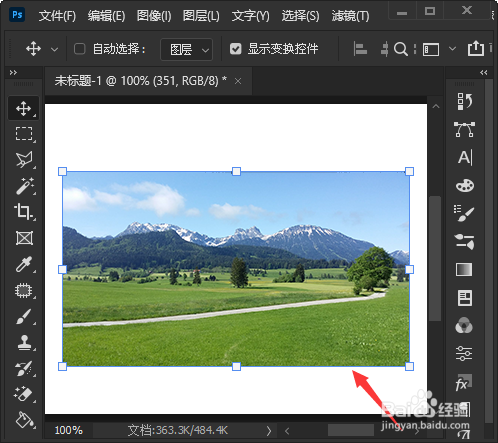498x443 pixels.
Task: Click the 100% zoom level field
Action: click(69, 430)
